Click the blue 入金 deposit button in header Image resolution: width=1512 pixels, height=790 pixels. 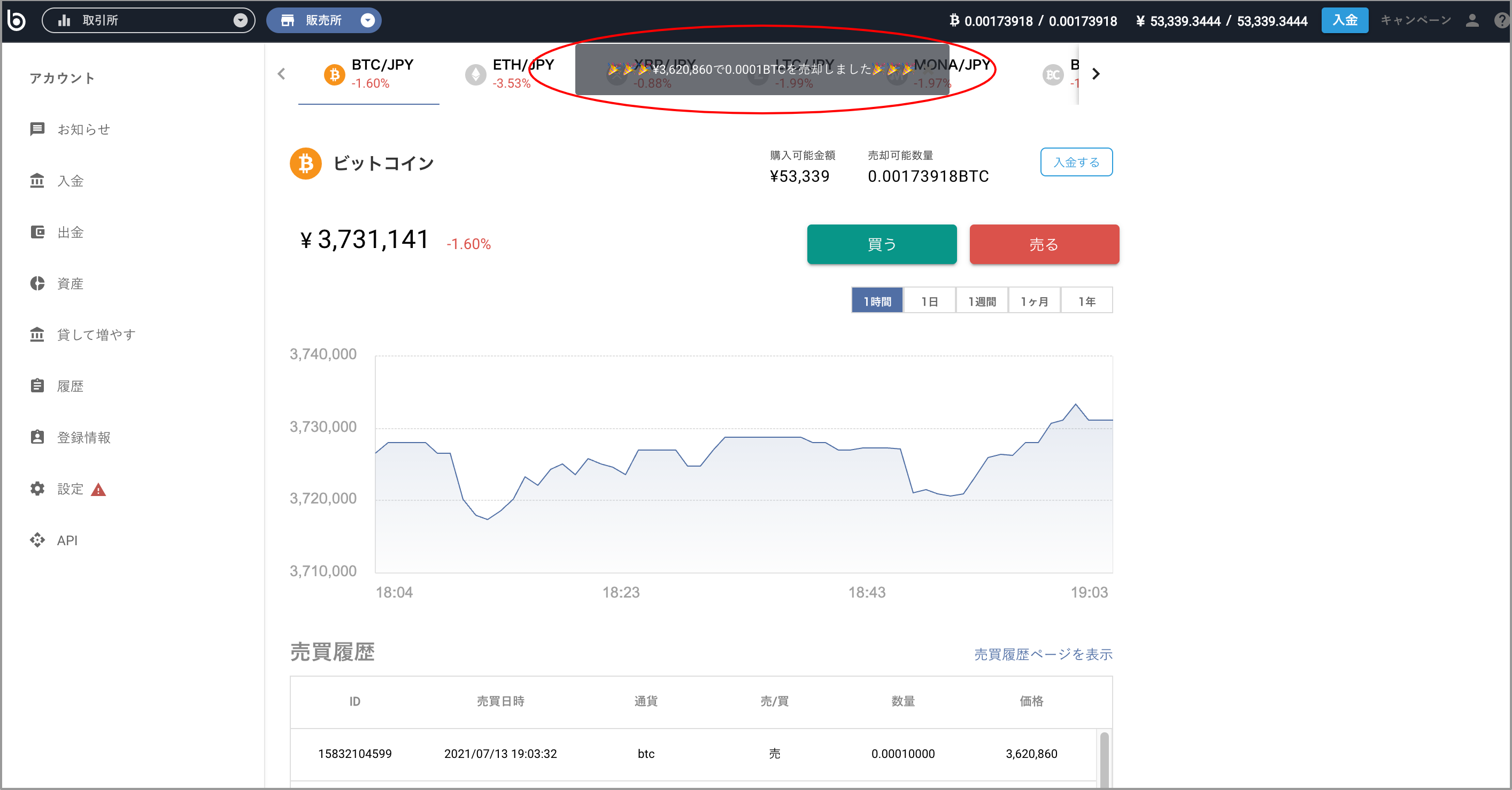pos(1344,20)
